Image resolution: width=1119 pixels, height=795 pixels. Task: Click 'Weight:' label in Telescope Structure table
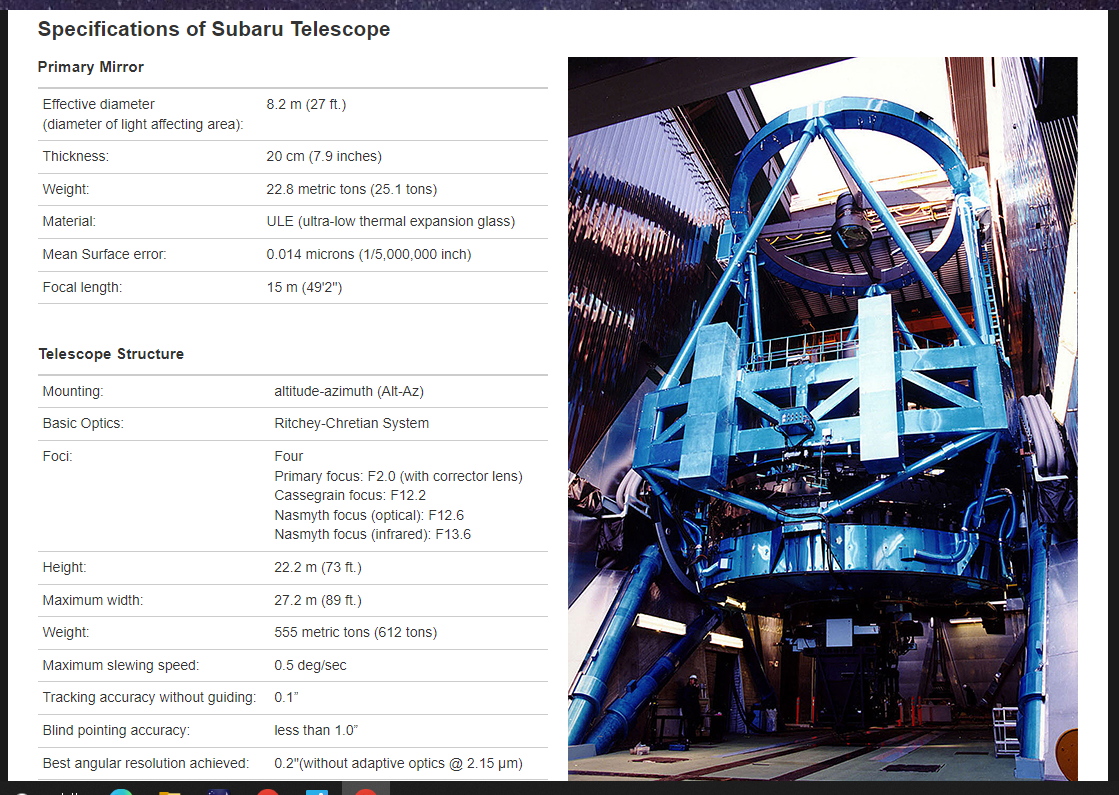[66, 632]
